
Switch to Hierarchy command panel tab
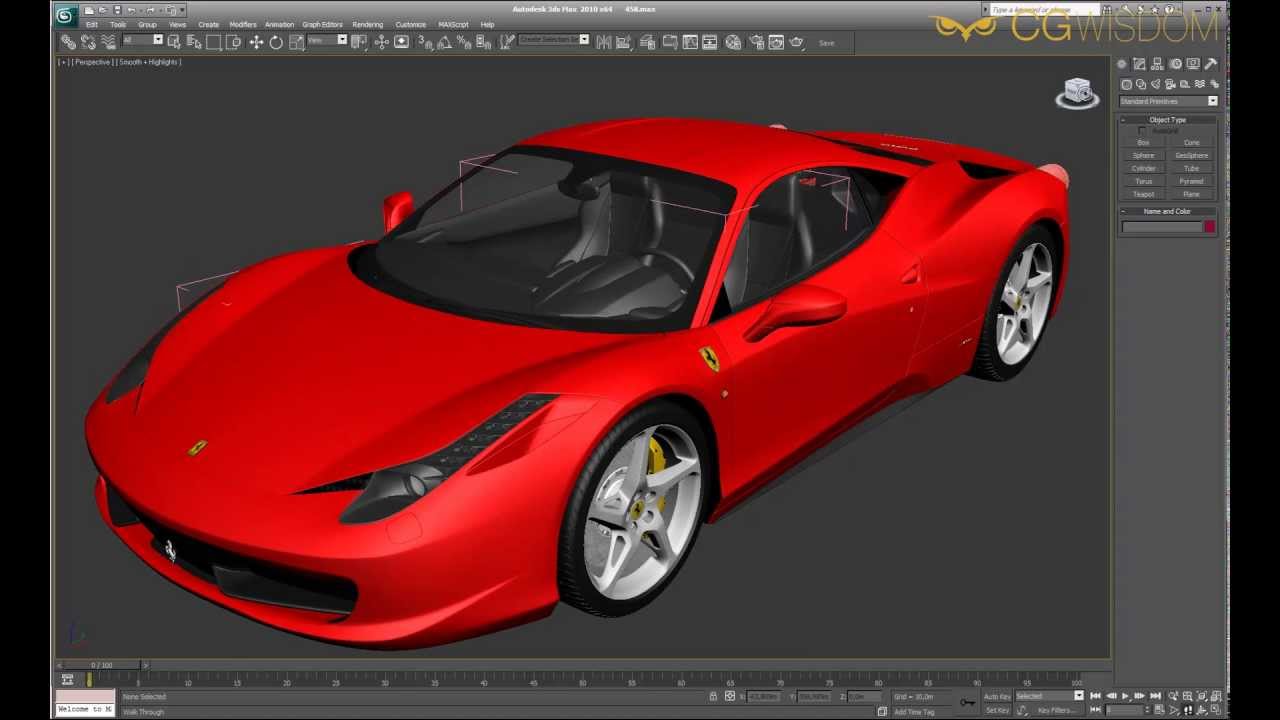coord(1157,64)
